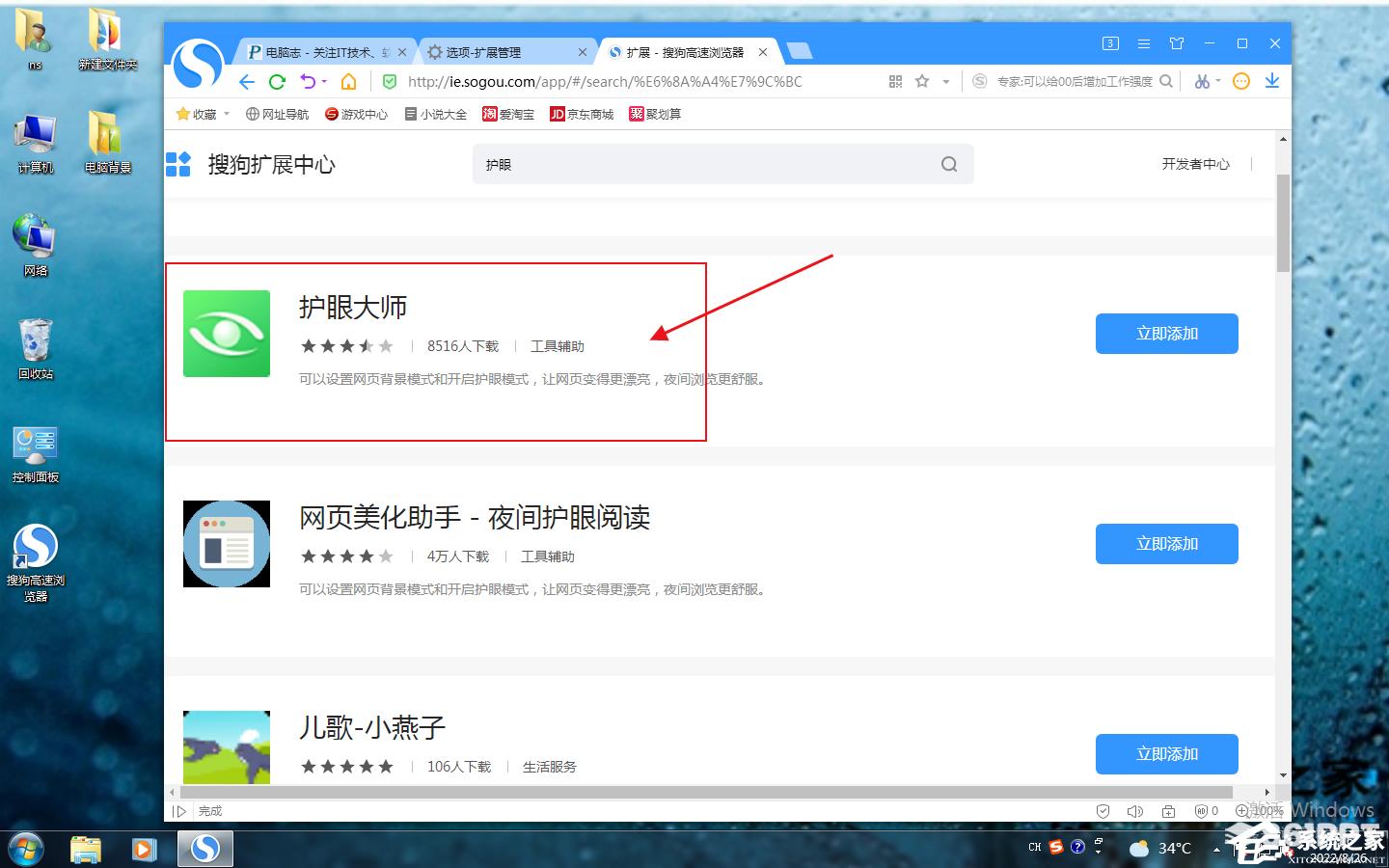Click the vertical page scrollbar thumb

coord(1283,223)
